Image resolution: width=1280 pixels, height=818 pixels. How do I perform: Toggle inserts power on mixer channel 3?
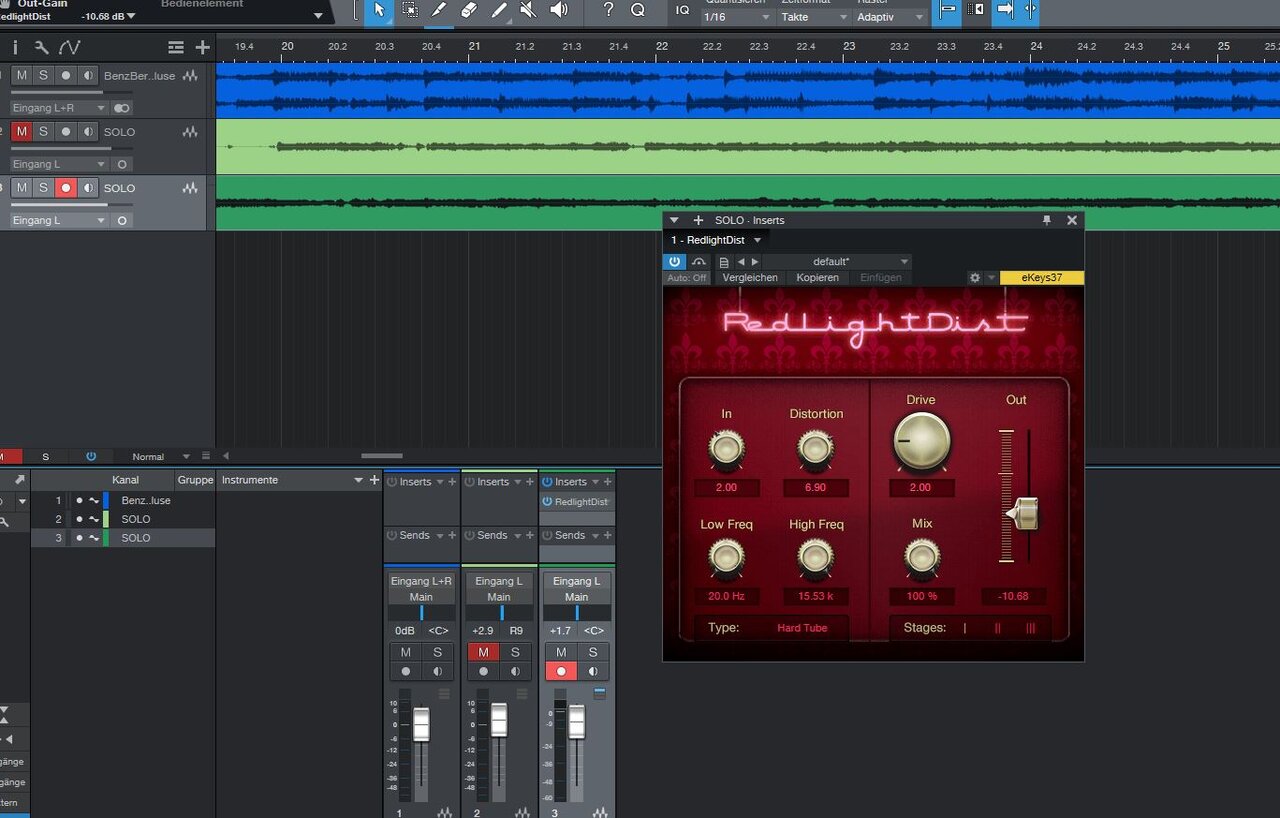point(547,482)
